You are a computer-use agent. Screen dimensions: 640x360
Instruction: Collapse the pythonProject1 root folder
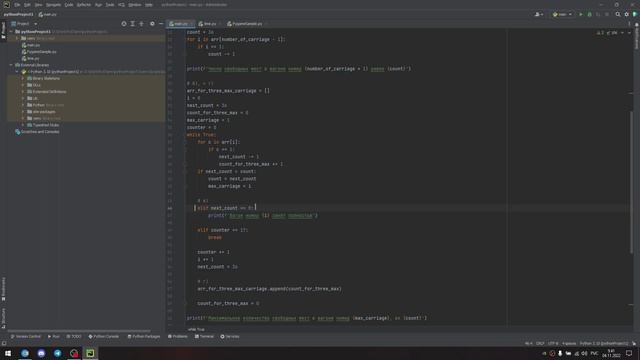click(x=12, y=31)
